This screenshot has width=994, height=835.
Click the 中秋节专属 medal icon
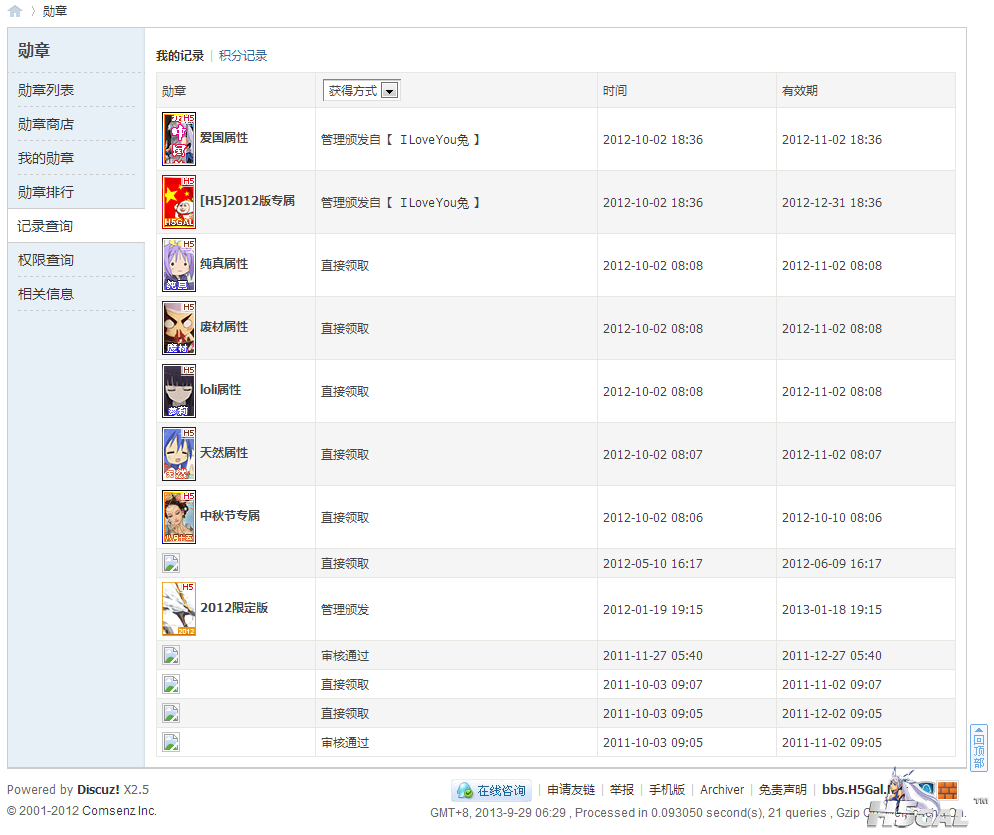coord(179,517)
